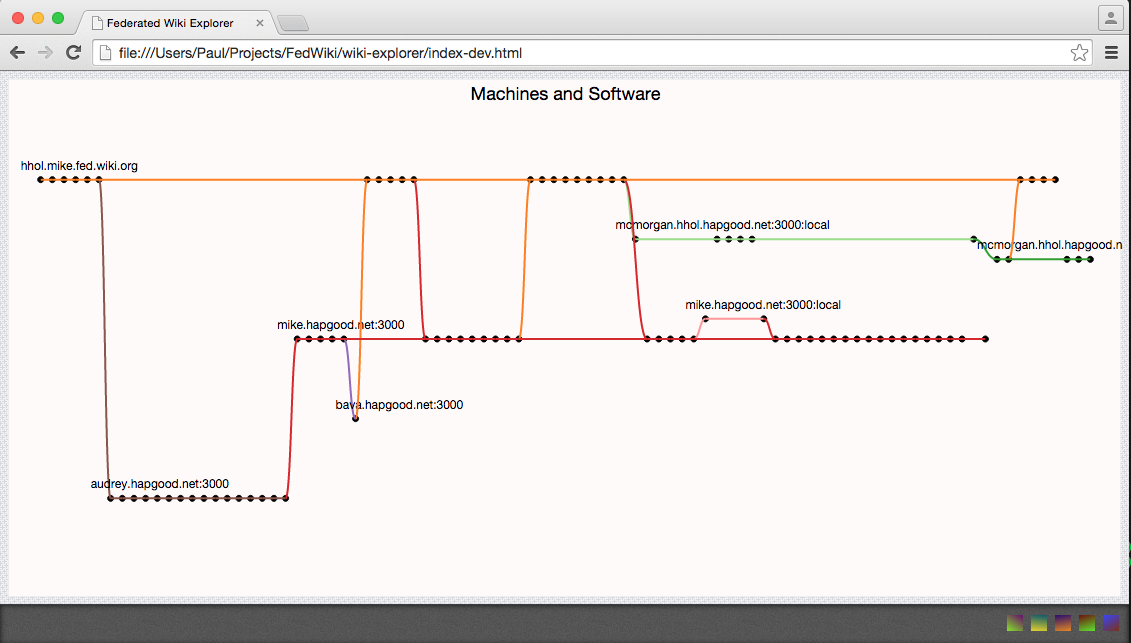Click the hhol.mike.fed.wiki.org label
Viewport: 1131px width, 643px height.
79,166
